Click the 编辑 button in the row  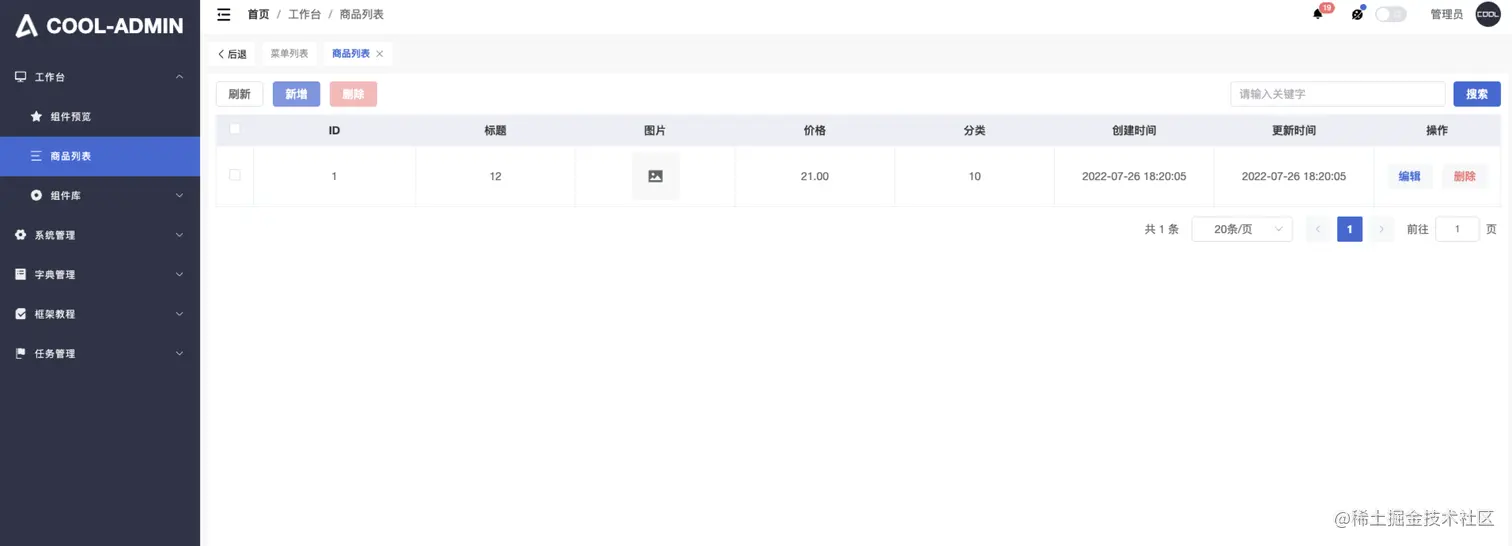pos(1409,176)
